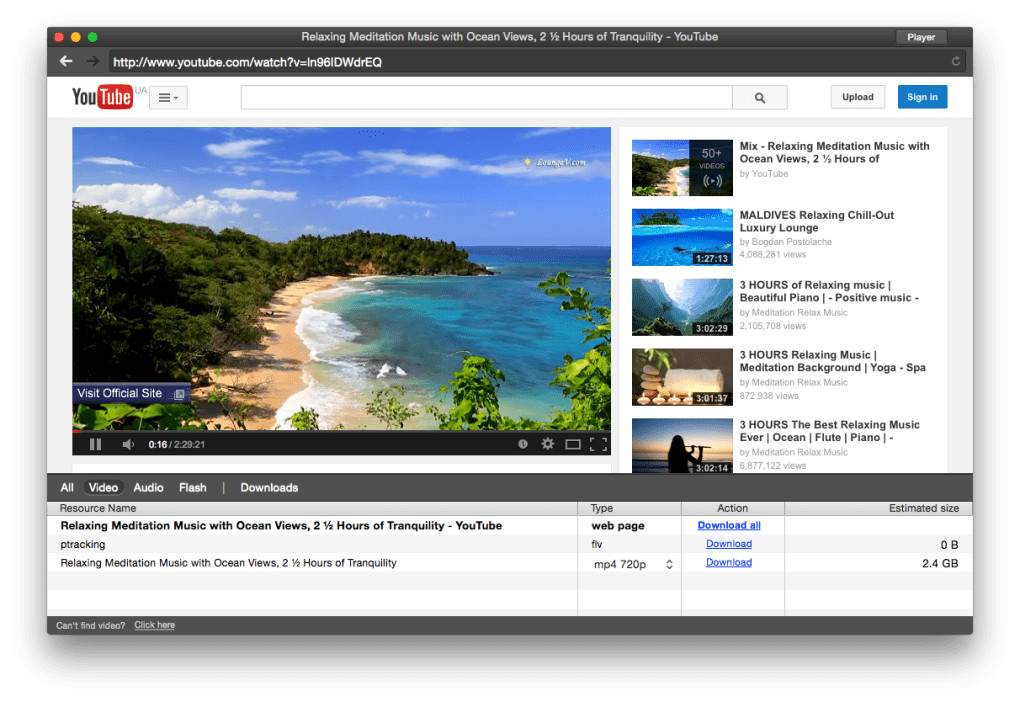
Task: Select the Audio filter tab
Action: (x=148, y=487)
